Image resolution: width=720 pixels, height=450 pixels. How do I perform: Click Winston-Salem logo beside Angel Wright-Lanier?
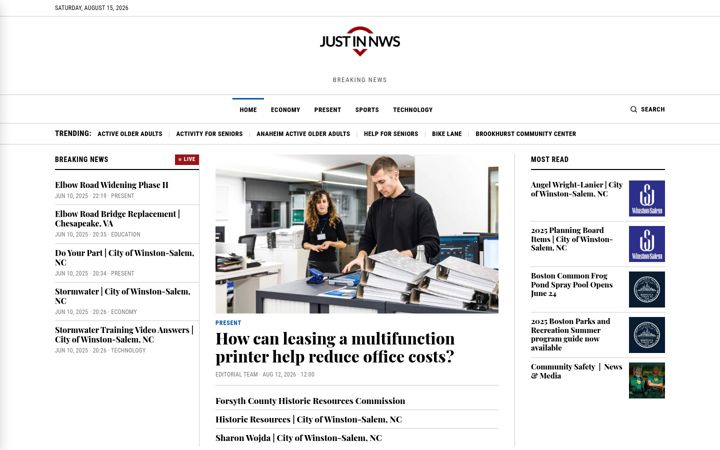click(x=647, y=198)
